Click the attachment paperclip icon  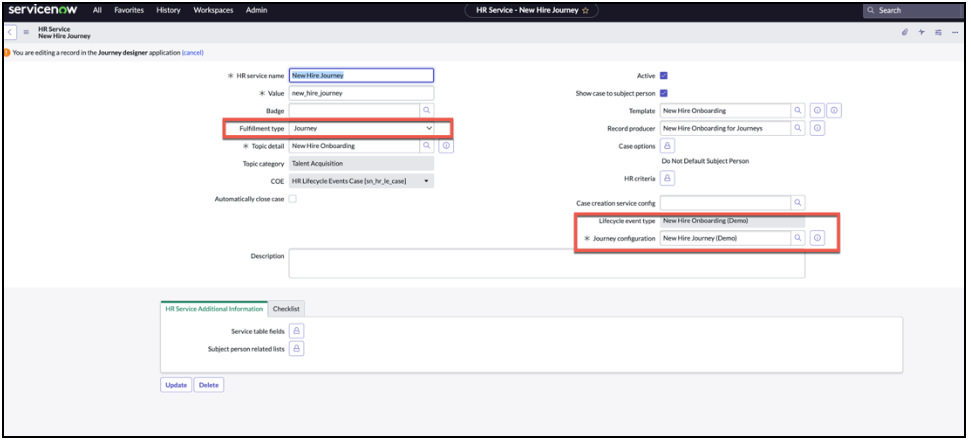pos(904,32)
